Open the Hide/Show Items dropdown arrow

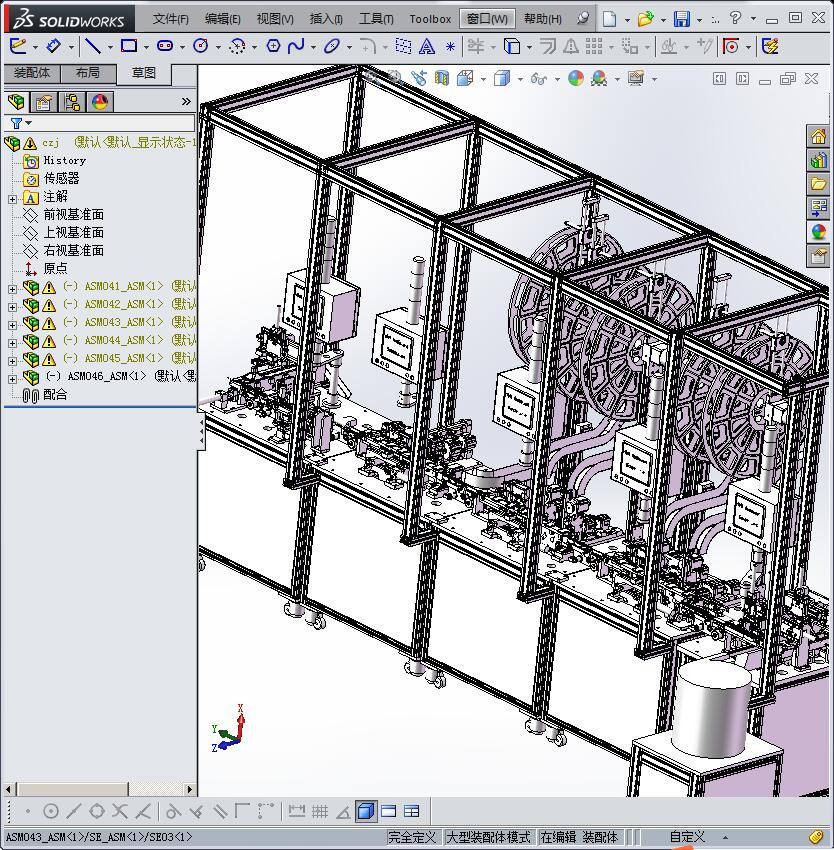[557, 80]
